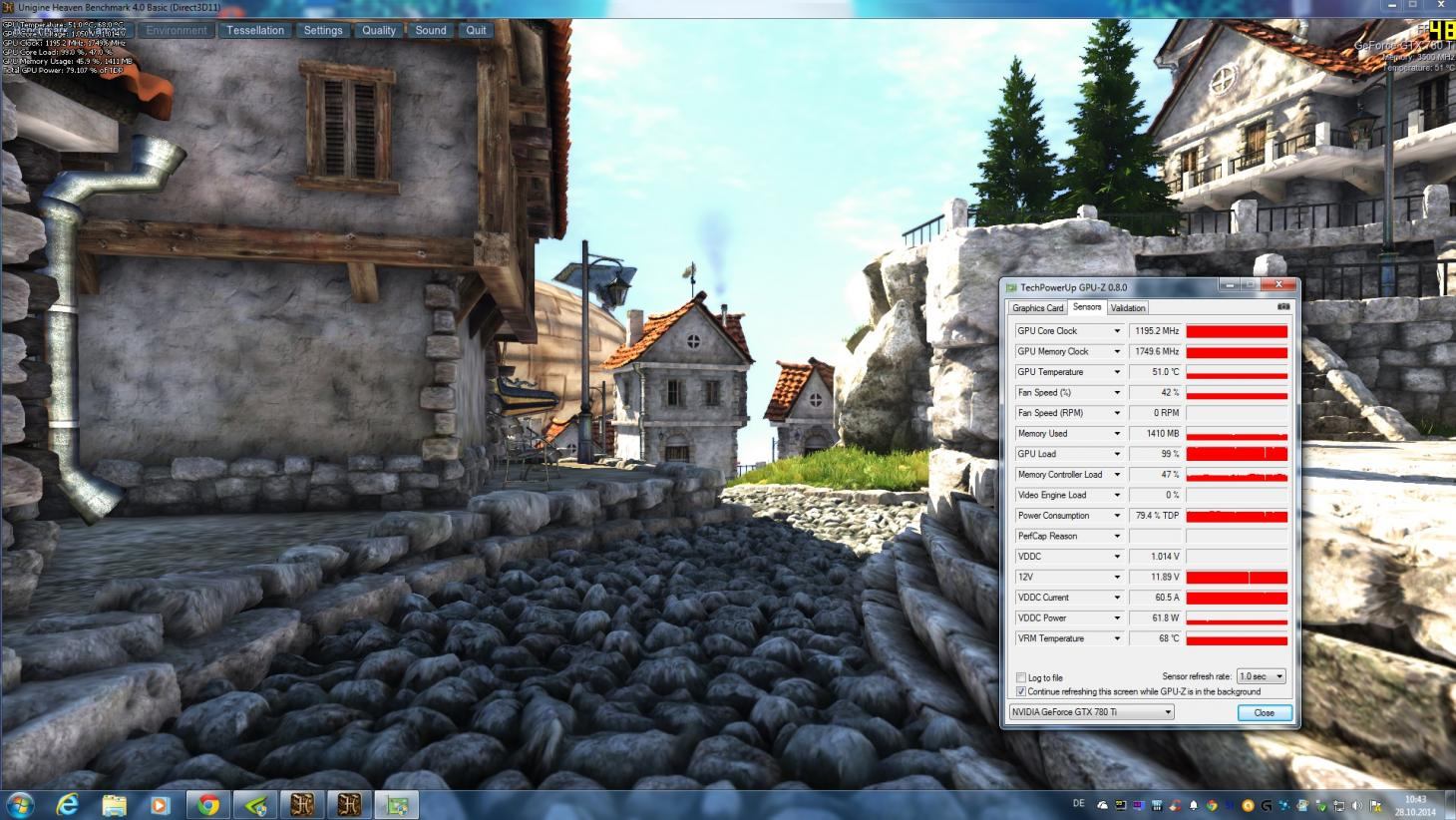Image resolution: width=1456 pixels, height=820 pixels.
Task: Open Windows Explorer folder icon in taskbar
Action: tap(114, 804)
